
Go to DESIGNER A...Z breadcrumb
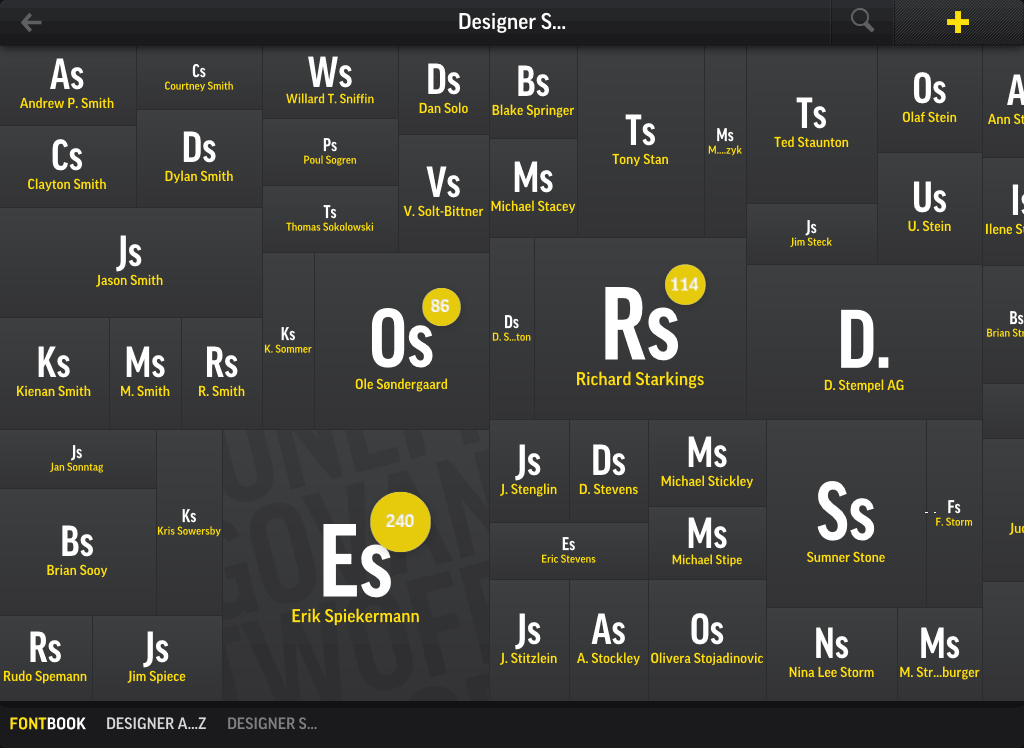coord(156,723)
